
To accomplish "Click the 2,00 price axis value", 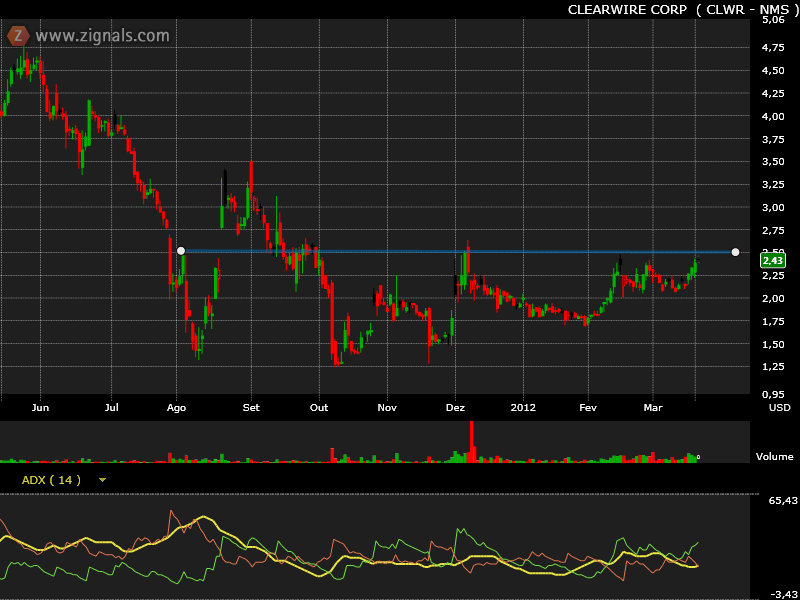I will (x=773, y=298).
